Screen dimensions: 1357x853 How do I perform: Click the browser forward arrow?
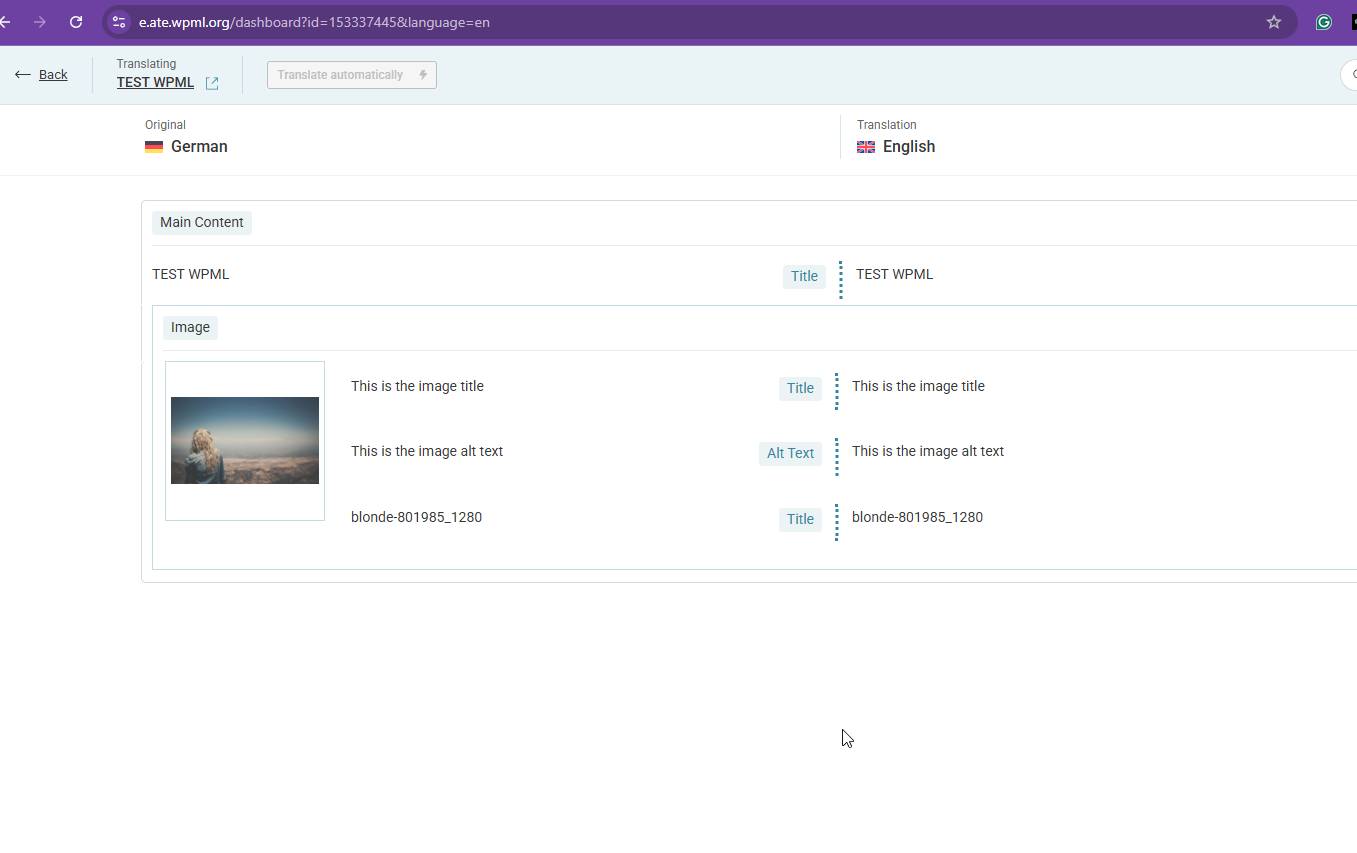pos(40,22)
